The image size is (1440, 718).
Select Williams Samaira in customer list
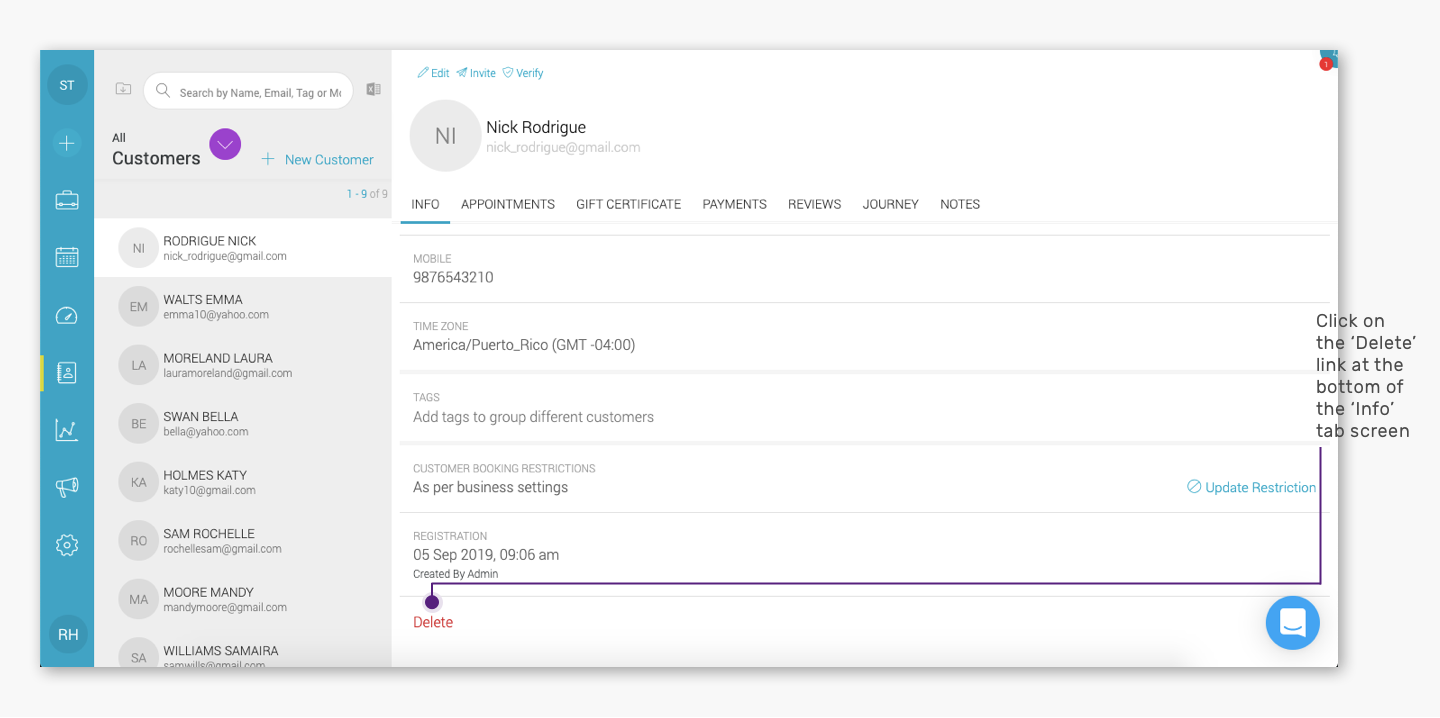pos(243,648)
